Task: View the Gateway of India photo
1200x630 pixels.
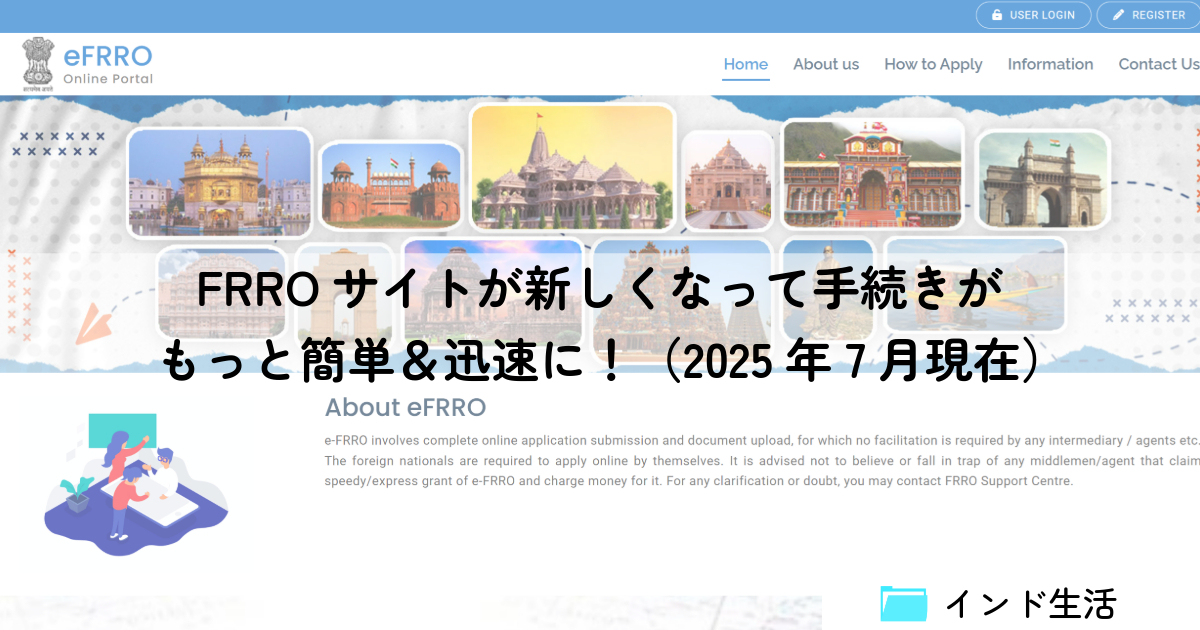Action: tap(1043, 180)
